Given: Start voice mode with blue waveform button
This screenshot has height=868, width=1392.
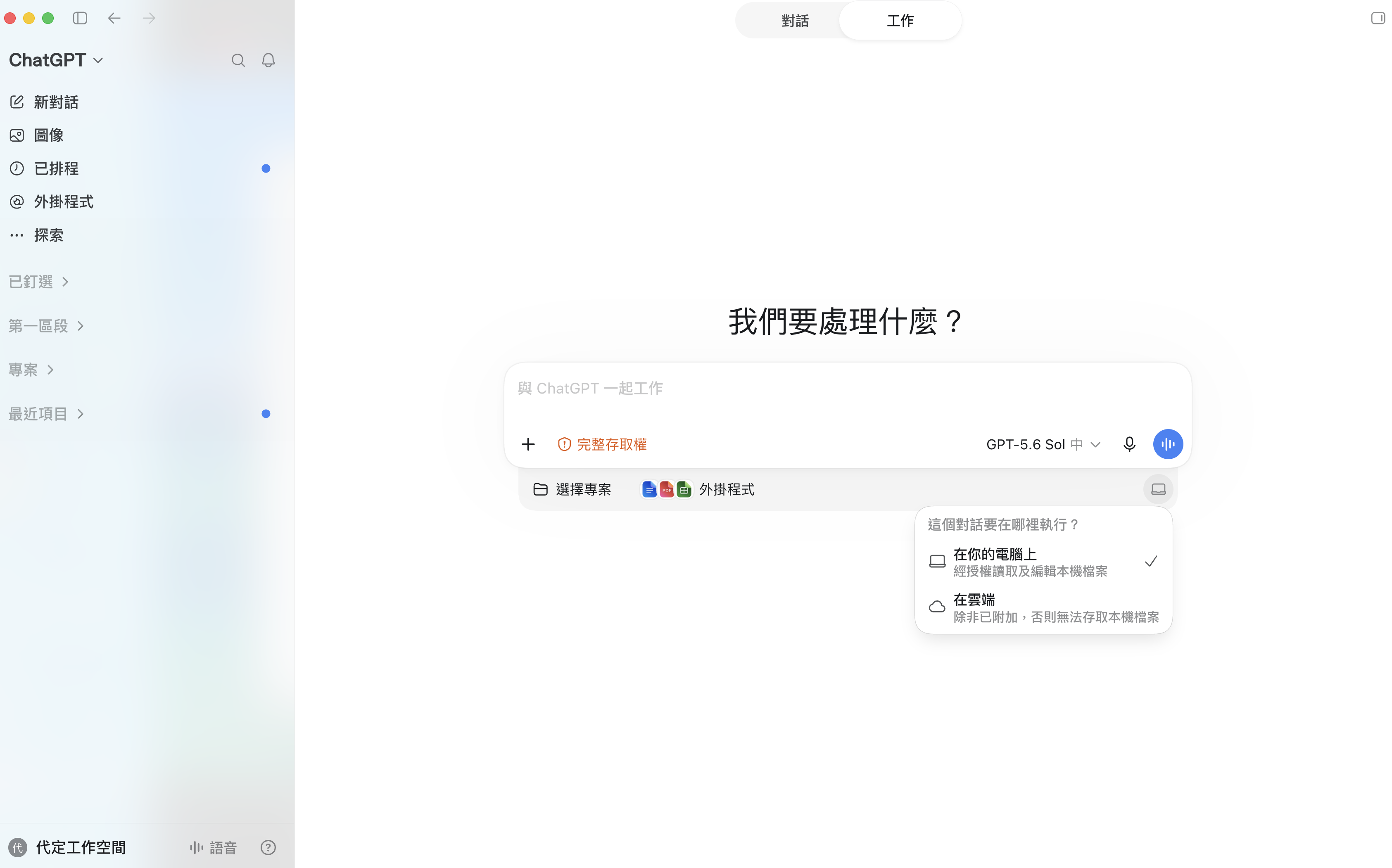Looking at the screenshot, I should click(x=1168, y=444).
